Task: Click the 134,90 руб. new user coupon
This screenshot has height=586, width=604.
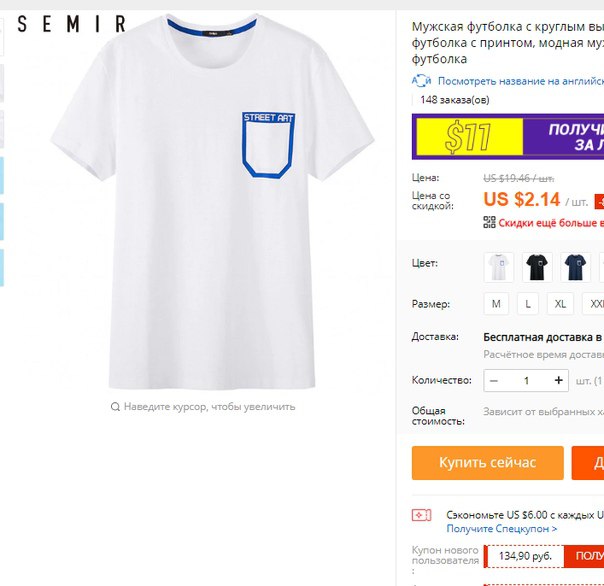Action: (525, 556)
